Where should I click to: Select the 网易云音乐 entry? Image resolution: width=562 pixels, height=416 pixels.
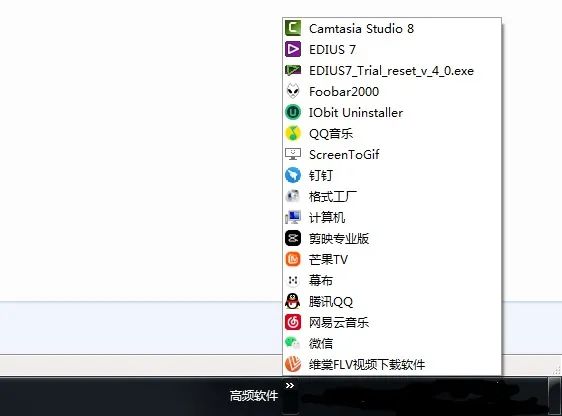pyautogui.click(x=392, y=322)
